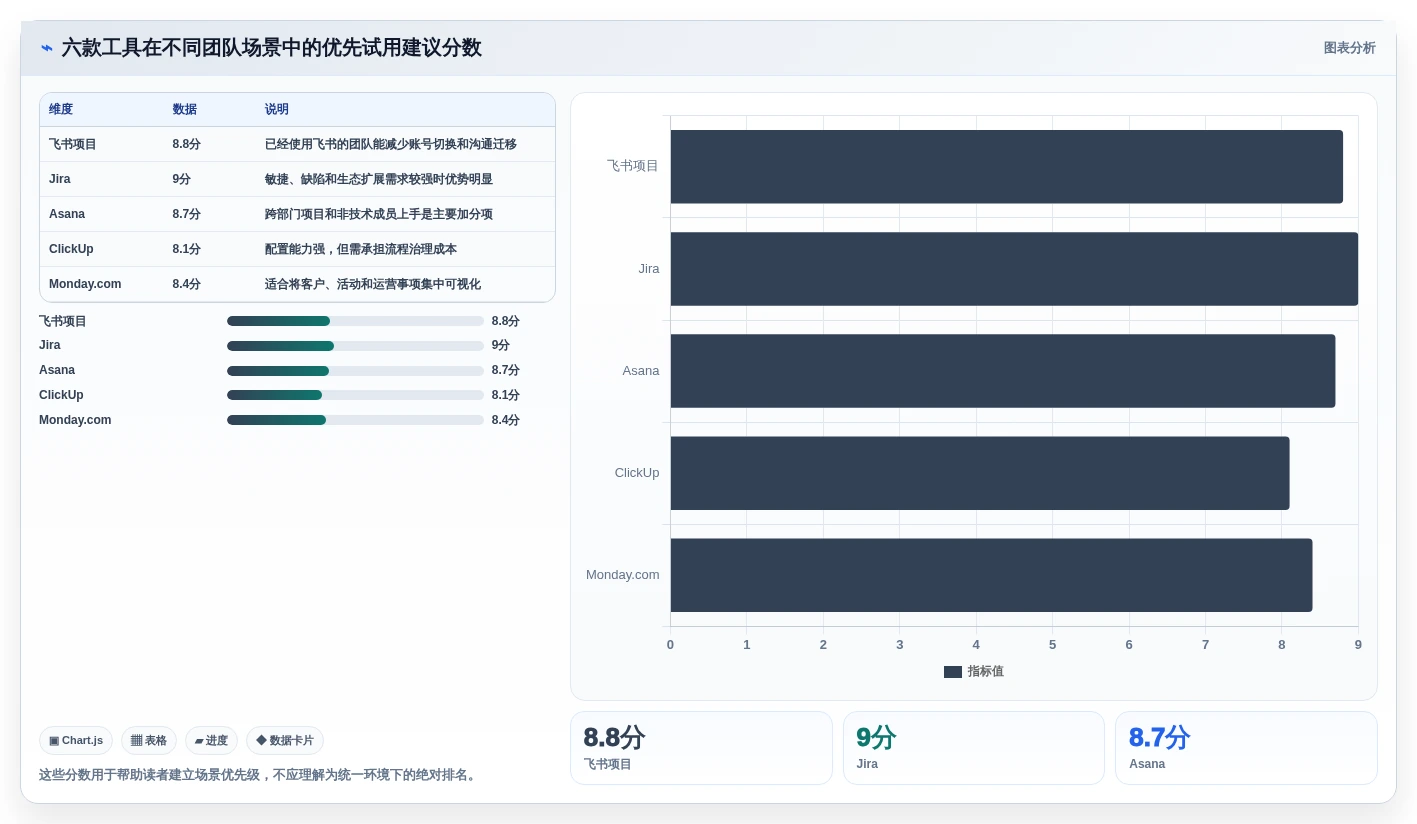The width and height of the screenshot is (1417, 824).
Task: Click the title 六款工具在不同团队场景中的优先试用建议分数
Action: click(x=271, y=48)
